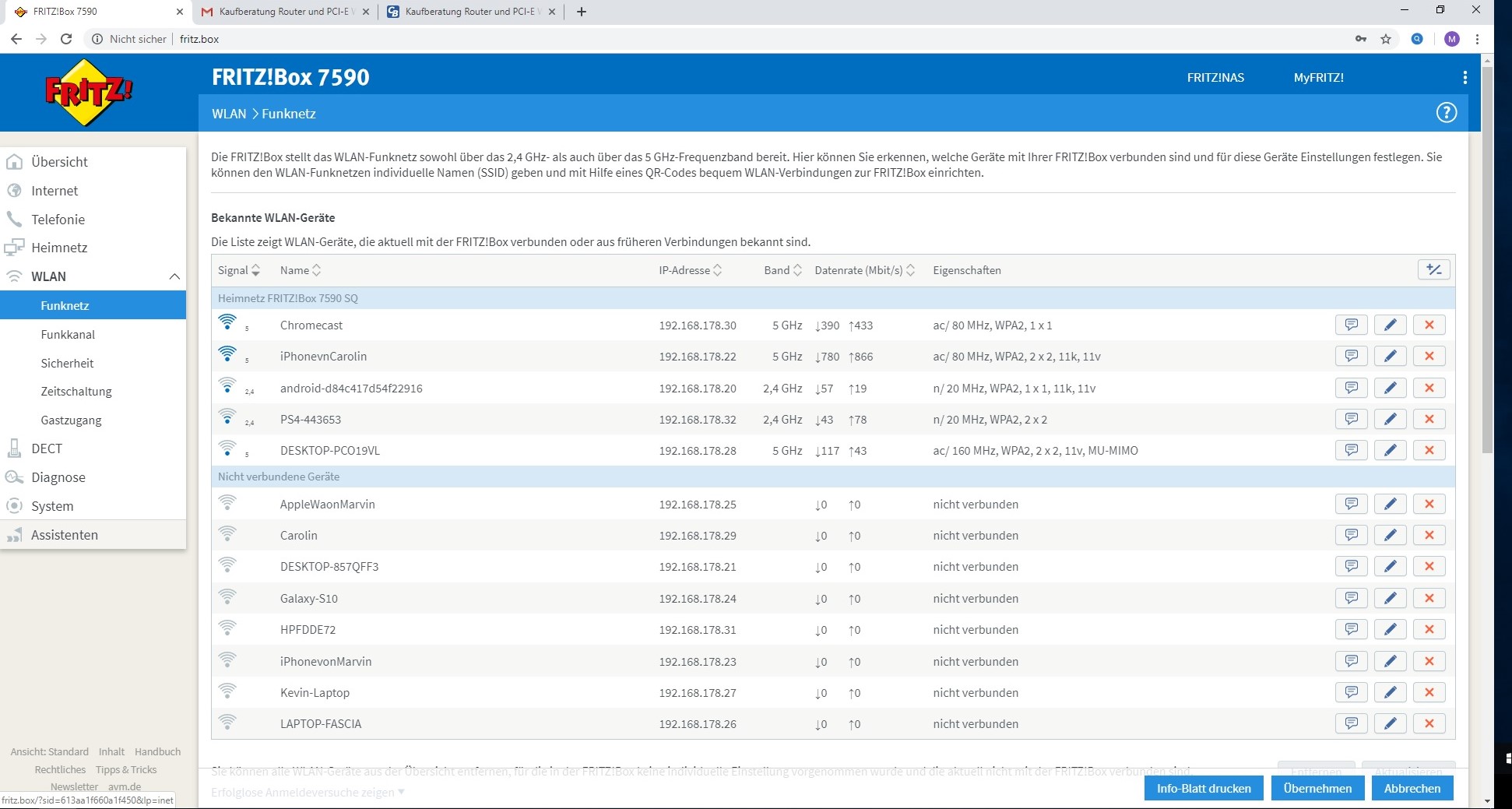Open help via question mark icon
The height and width of the screenshot is (809, 1512).
[x=1446, y=113]
